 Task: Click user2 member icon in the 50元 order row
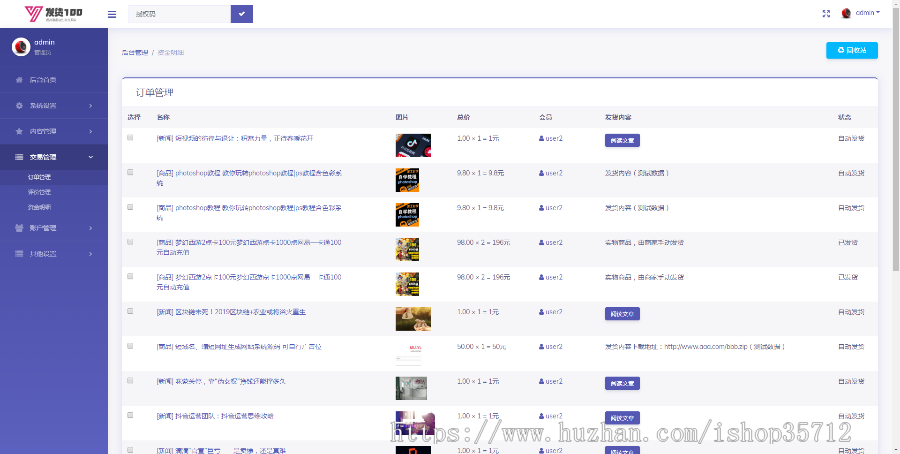coord(541,347)
